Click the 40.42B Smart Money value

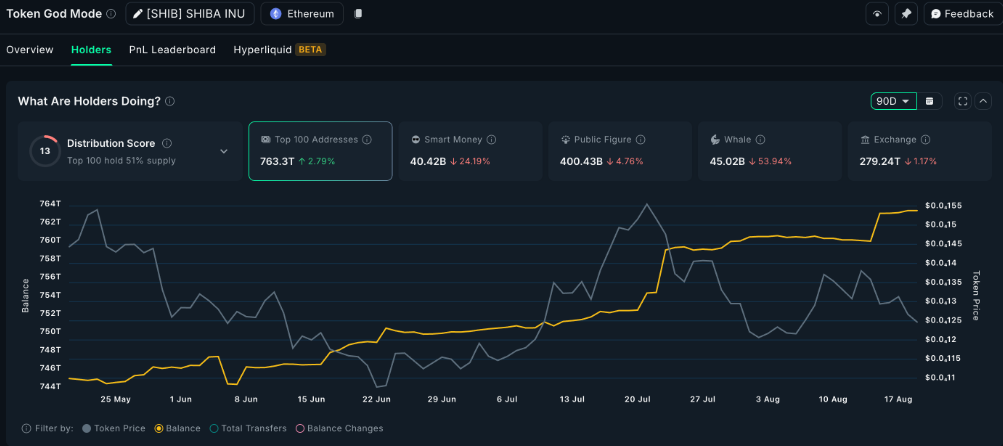(x=428, y=161)
